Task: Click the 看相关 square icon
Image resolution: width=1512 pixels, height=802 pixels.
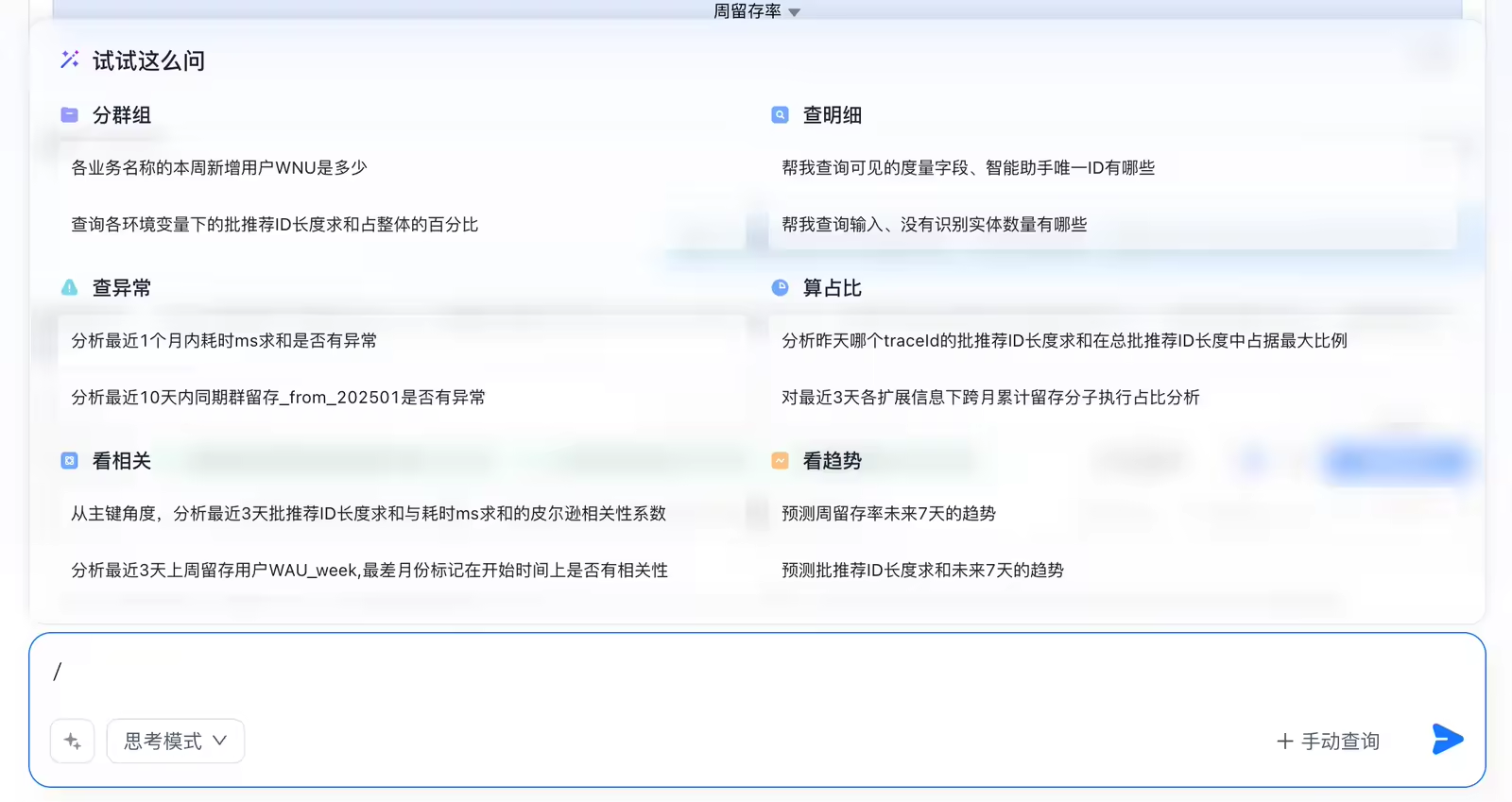Action: [x=70, y=461]
